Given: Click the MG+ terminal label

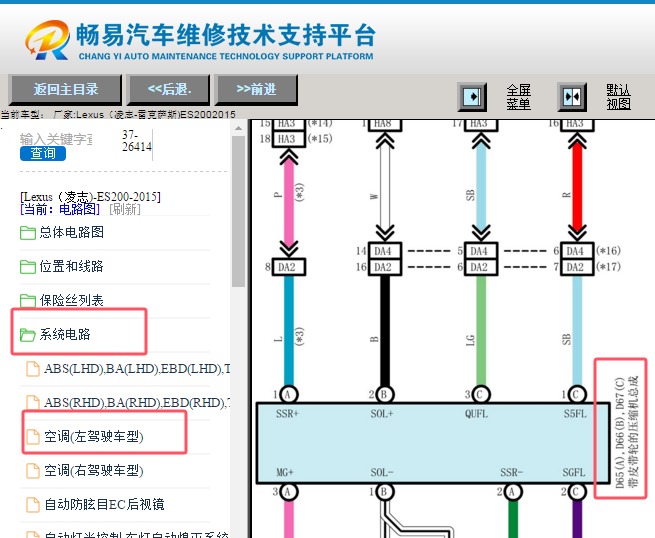Looking at the screenshot, I should 285,472.
